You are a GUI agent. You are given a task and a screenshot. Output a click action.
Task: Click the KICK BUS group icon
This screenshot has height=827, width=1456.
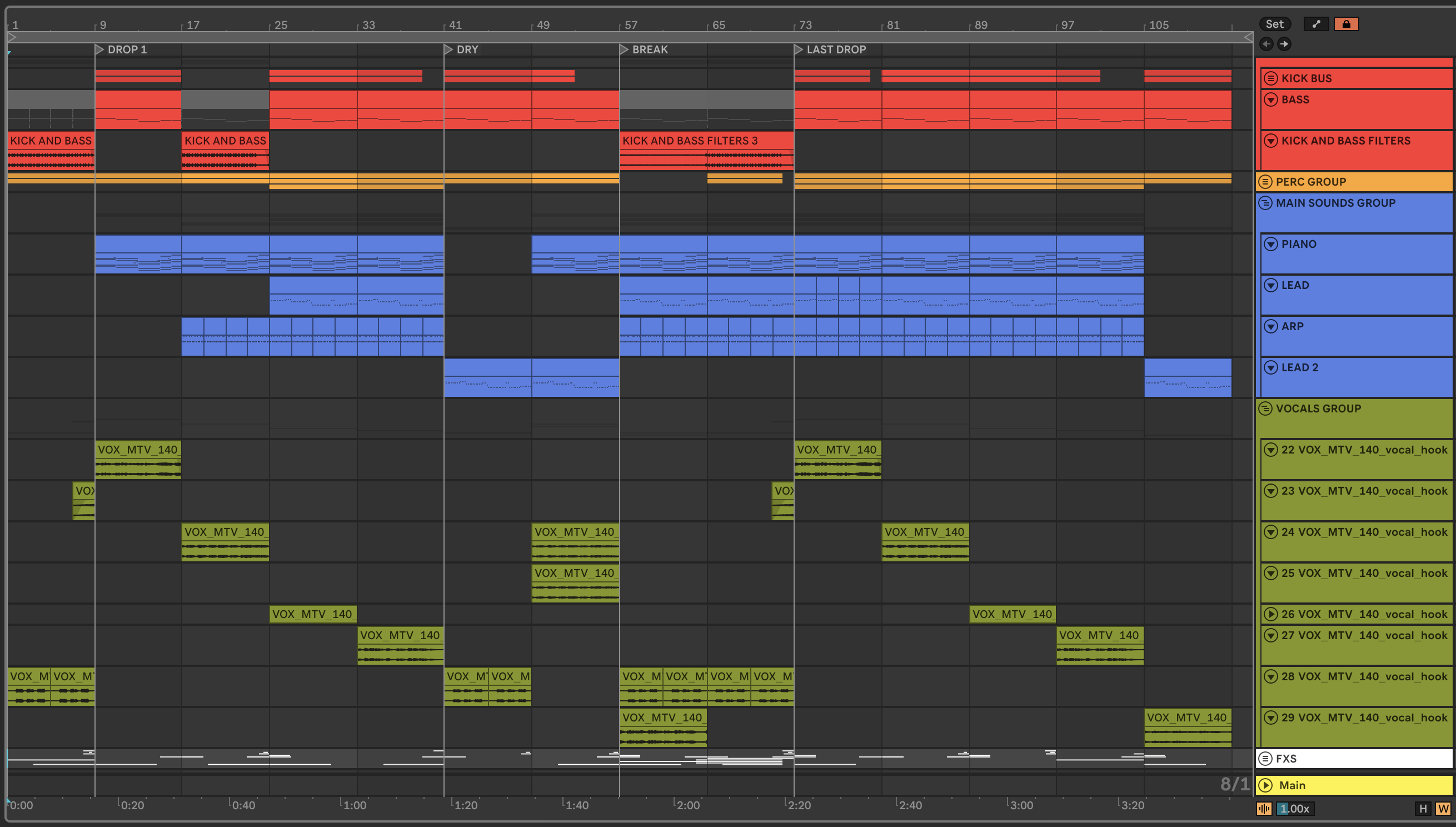[1271, 78]
